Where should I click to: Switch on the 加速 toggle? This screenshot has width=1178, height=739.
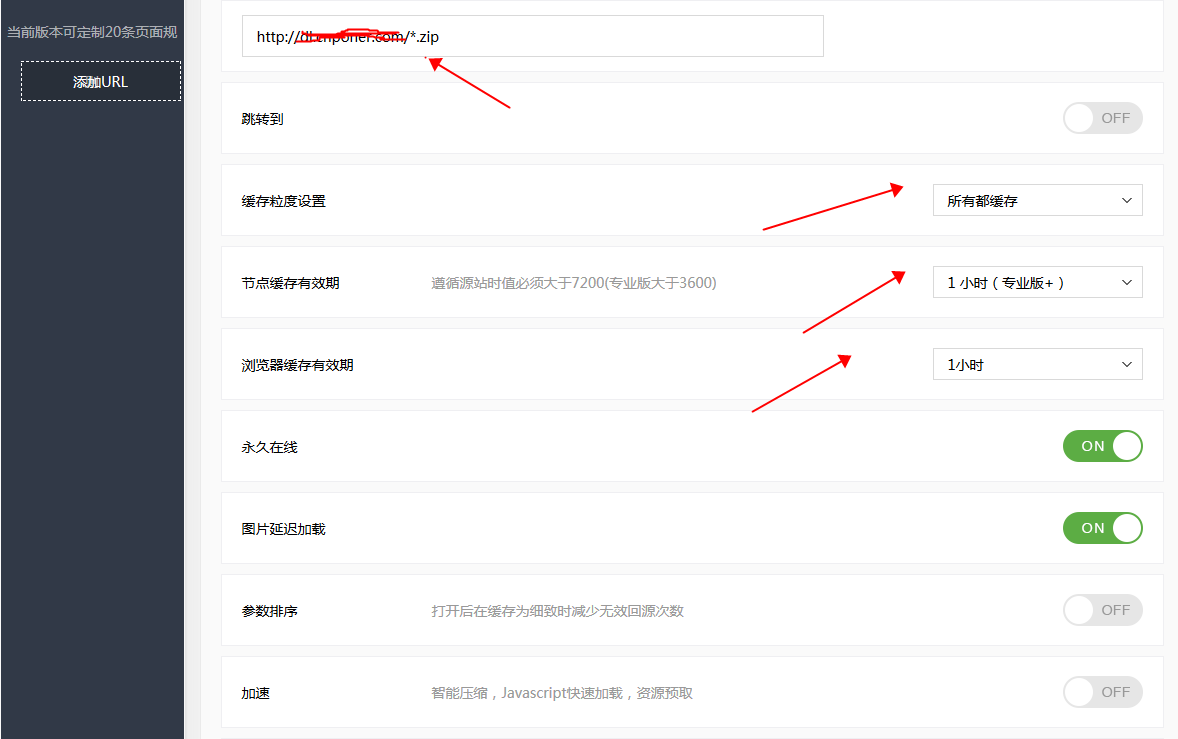coord(1102,692)
